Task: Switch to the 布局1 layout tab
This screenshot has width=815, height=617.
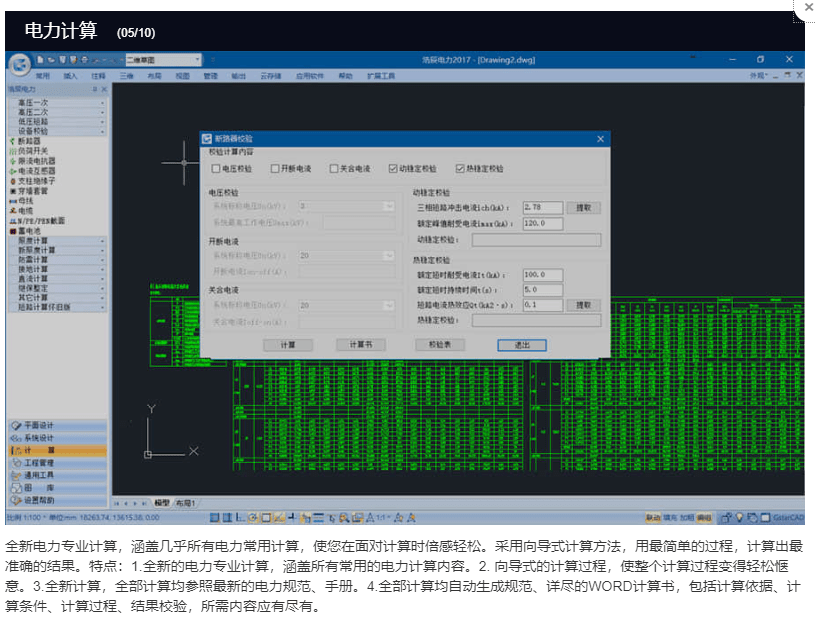Action: 185,503
